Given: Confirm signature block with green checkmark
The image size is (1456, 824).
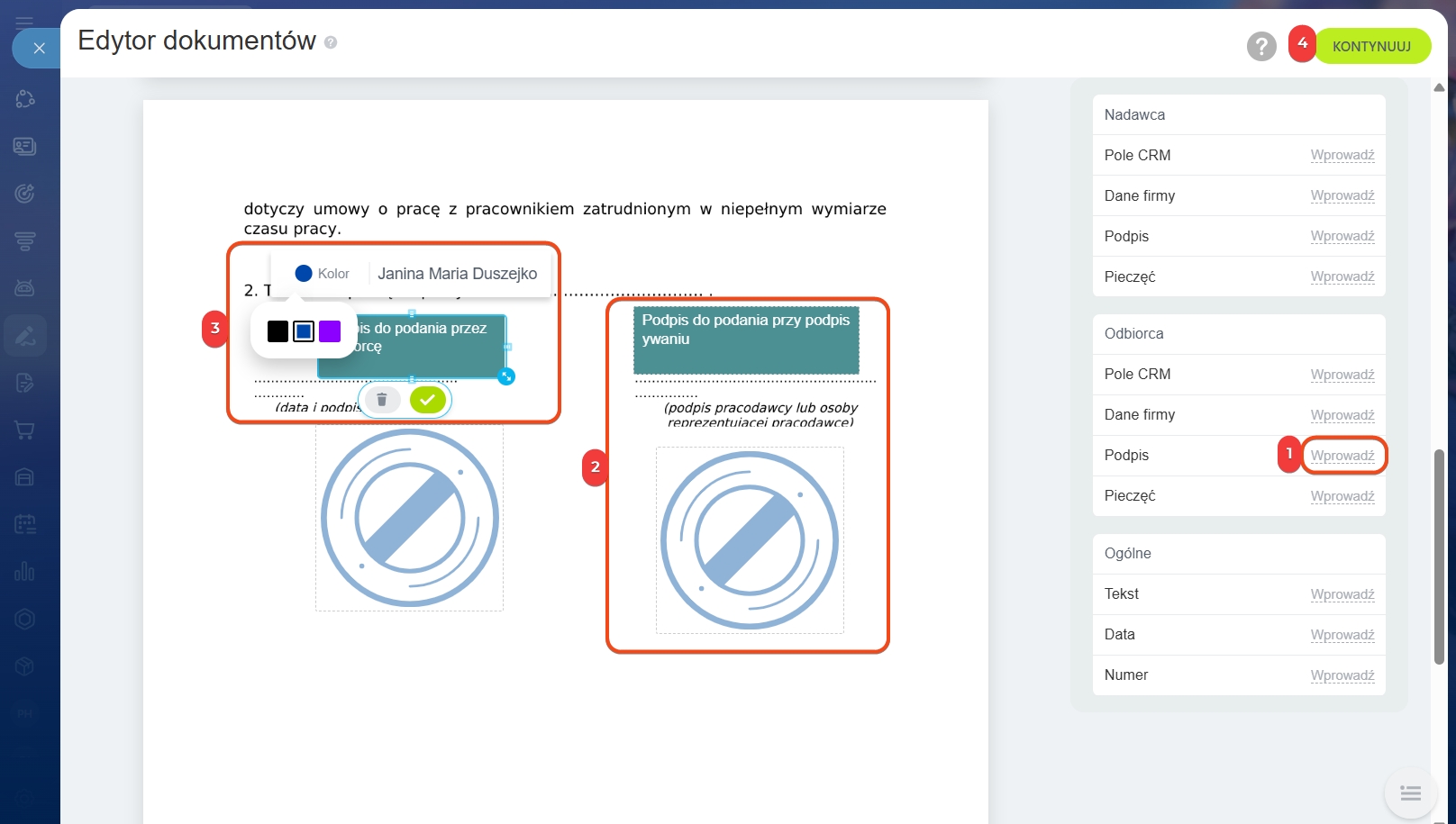Looking at the screenshot, I should click(427, 400).
